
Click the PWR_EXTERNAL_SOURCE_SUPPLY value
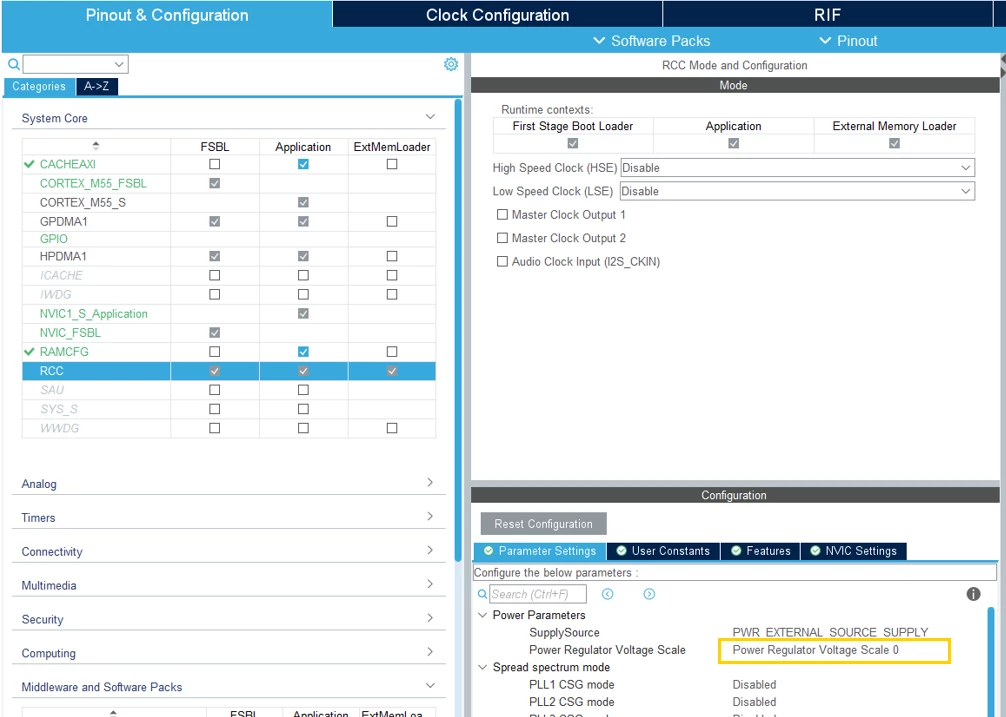830,632
